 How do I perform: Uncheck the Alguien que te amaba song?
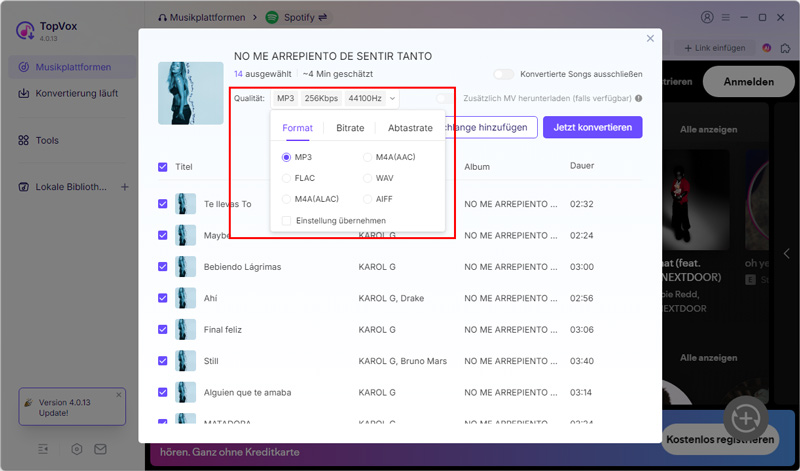click(163, 392)
